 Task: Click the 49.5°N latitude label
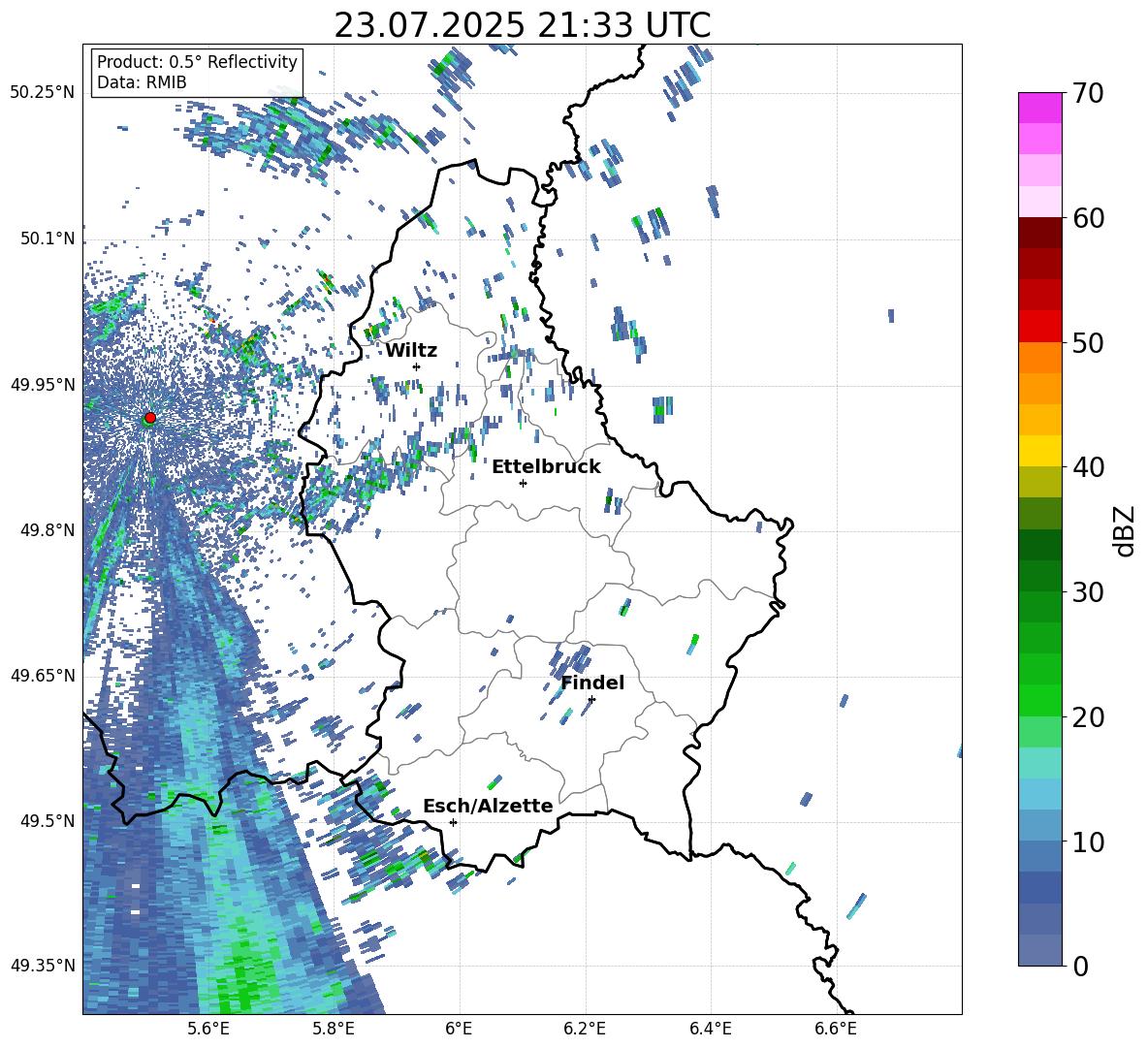(48, 821)
